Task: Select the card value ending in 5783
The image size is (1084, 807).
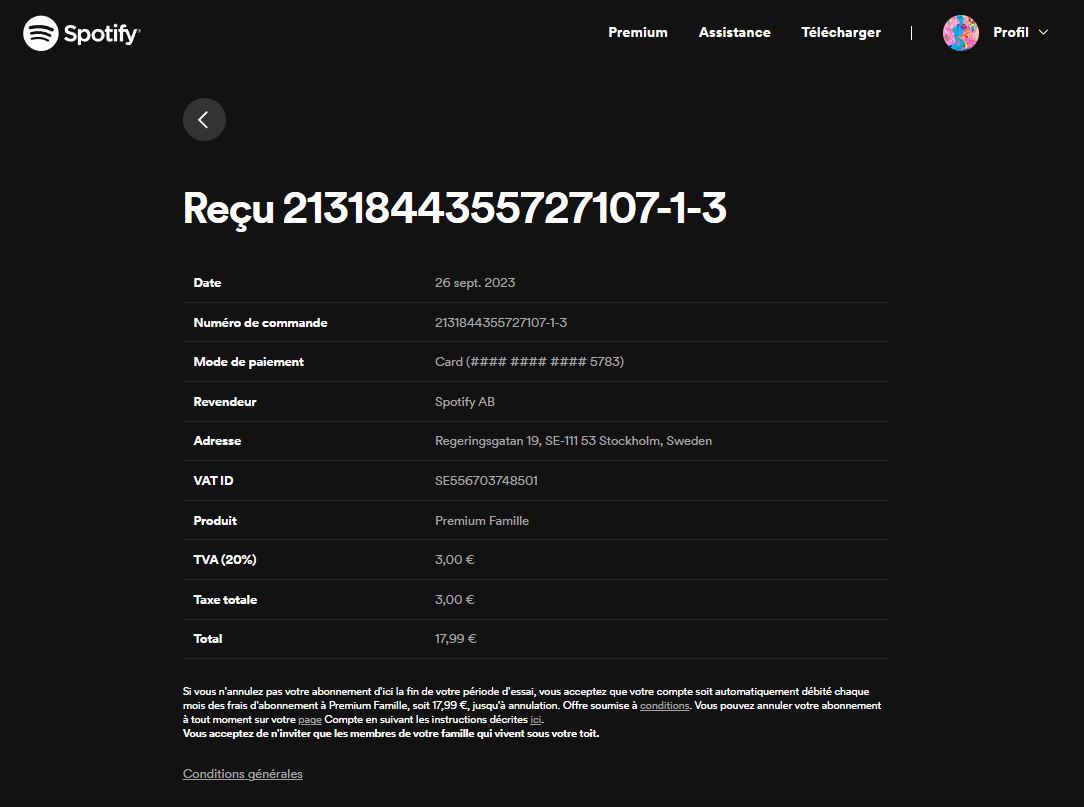Action: click(x=529, y=362)
